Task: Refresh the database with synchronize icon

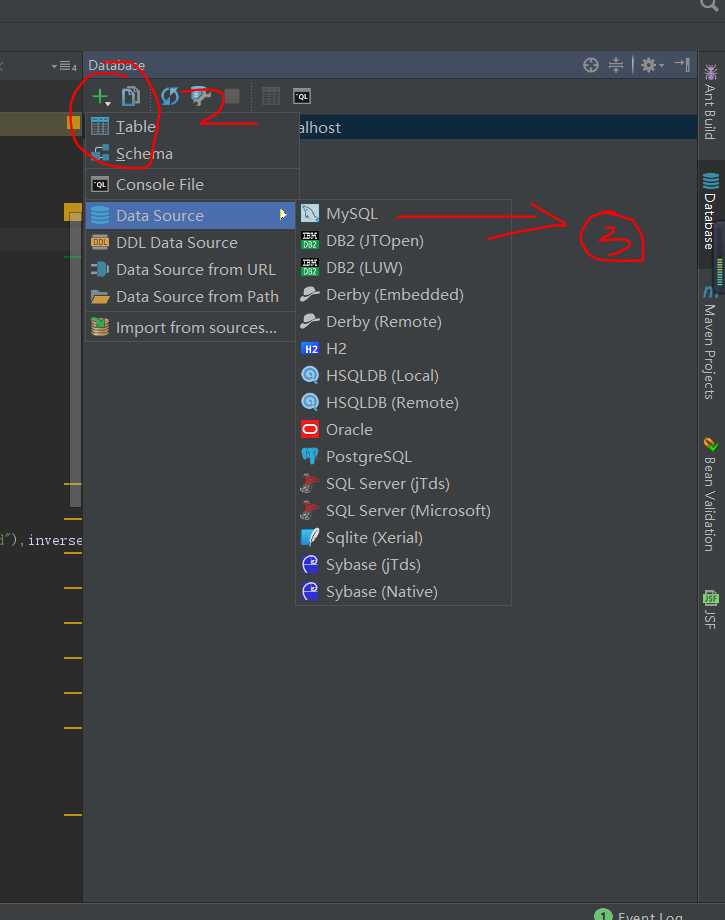Action: click(170, 96)
